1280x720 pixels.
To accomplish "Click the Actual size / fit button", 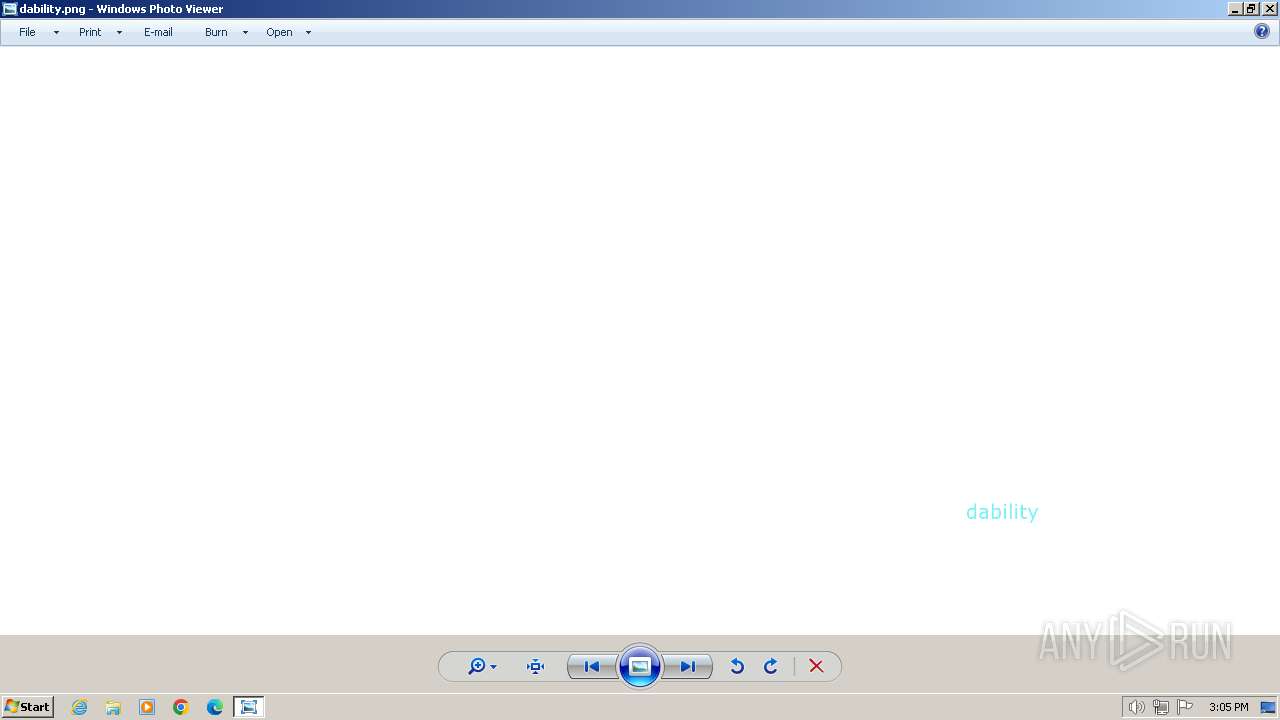I will click(535, 666).
